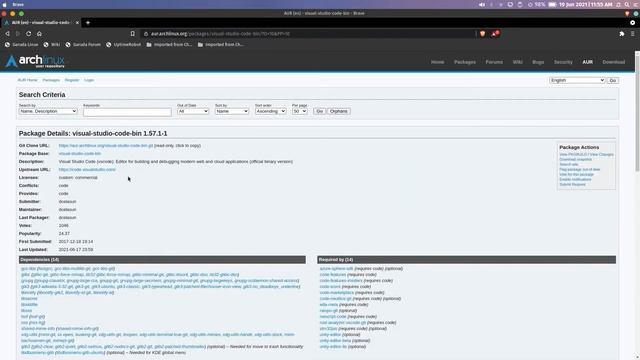Click the Keywords search field
The width and height of the screenshot is (640, 360).
[127, 112]
